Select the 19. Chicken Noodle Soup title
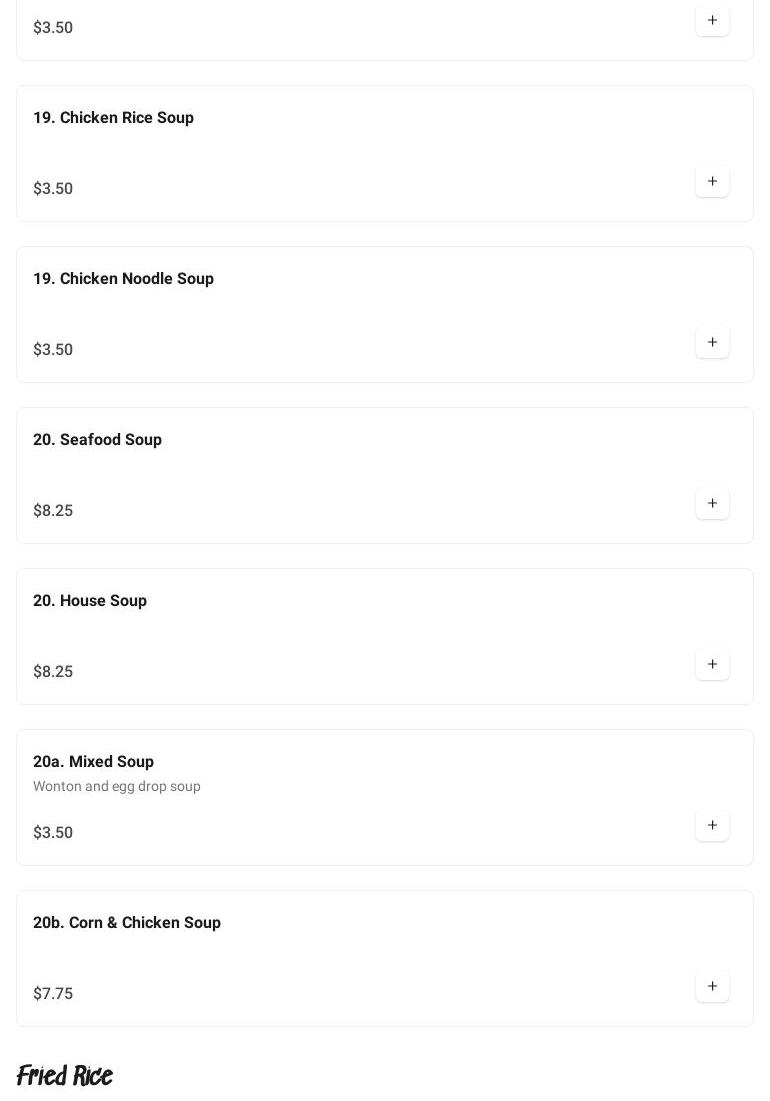770x1101 pixels. click(123, 279)
